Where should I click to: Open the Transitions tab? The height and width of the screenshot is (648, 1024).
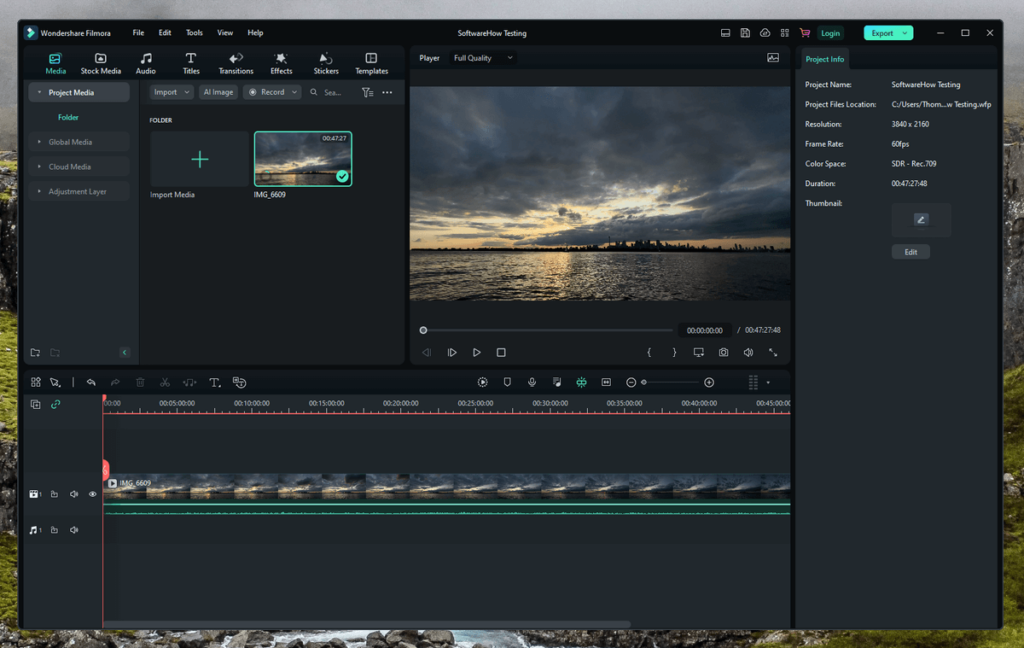click(x=236, y=63)
